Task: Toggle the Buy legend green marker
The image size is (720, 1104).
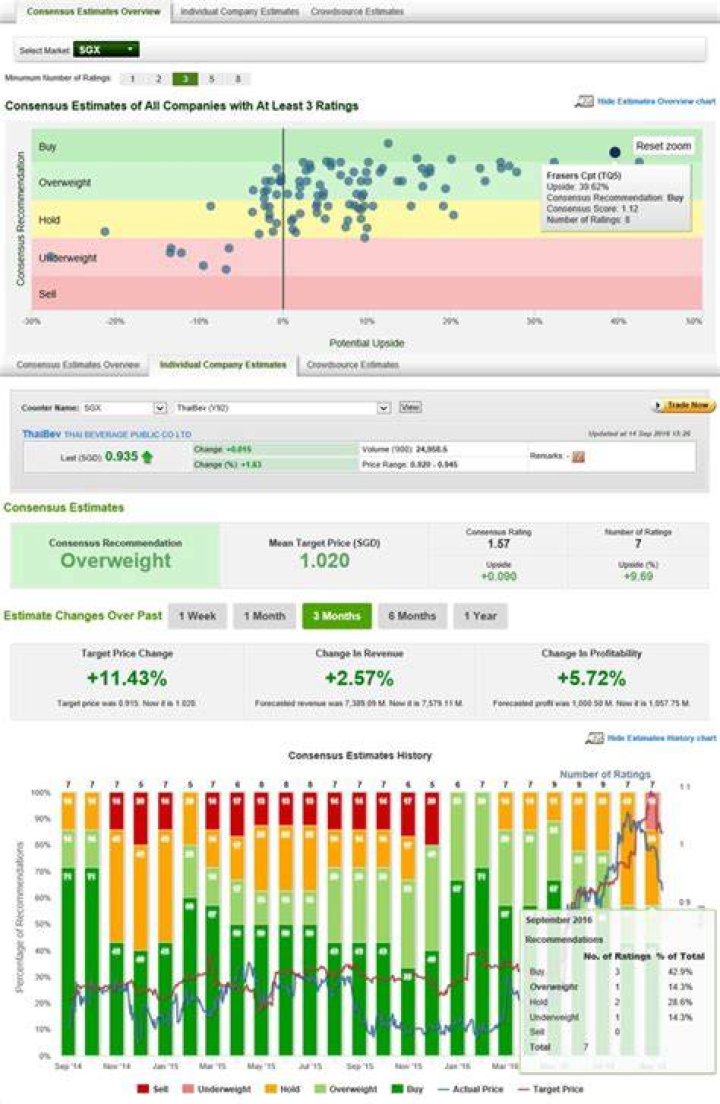Action: (397, 1089)
